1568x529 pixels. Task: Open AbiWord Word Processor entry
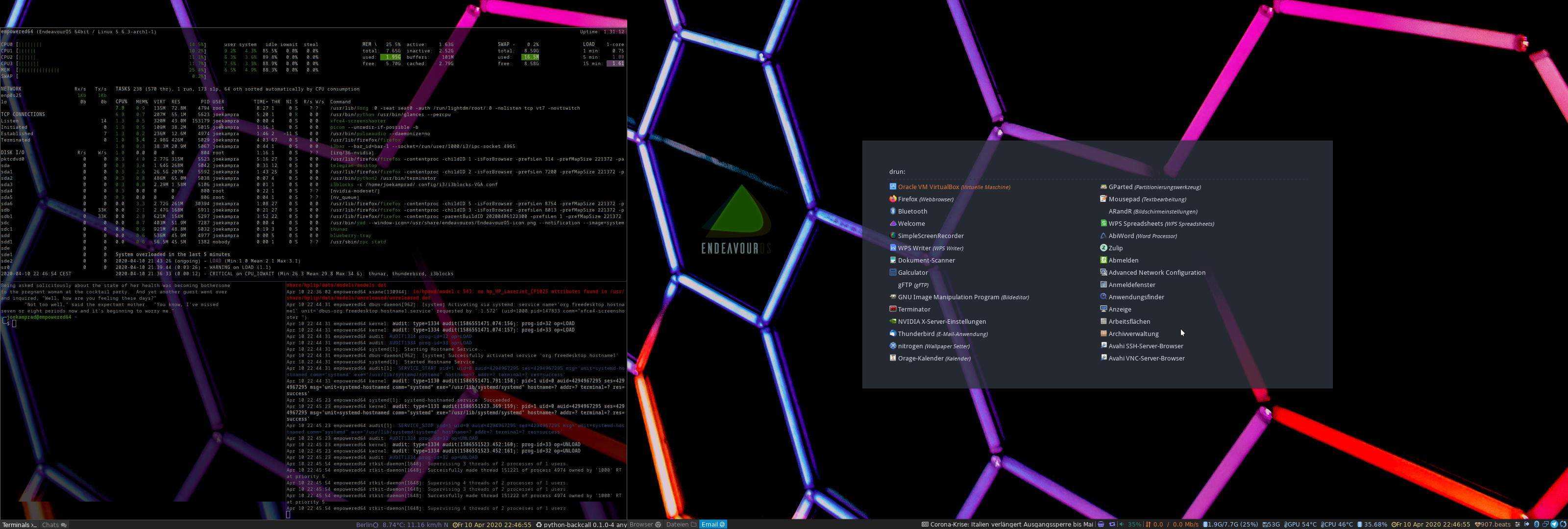tap(1138, 236)
